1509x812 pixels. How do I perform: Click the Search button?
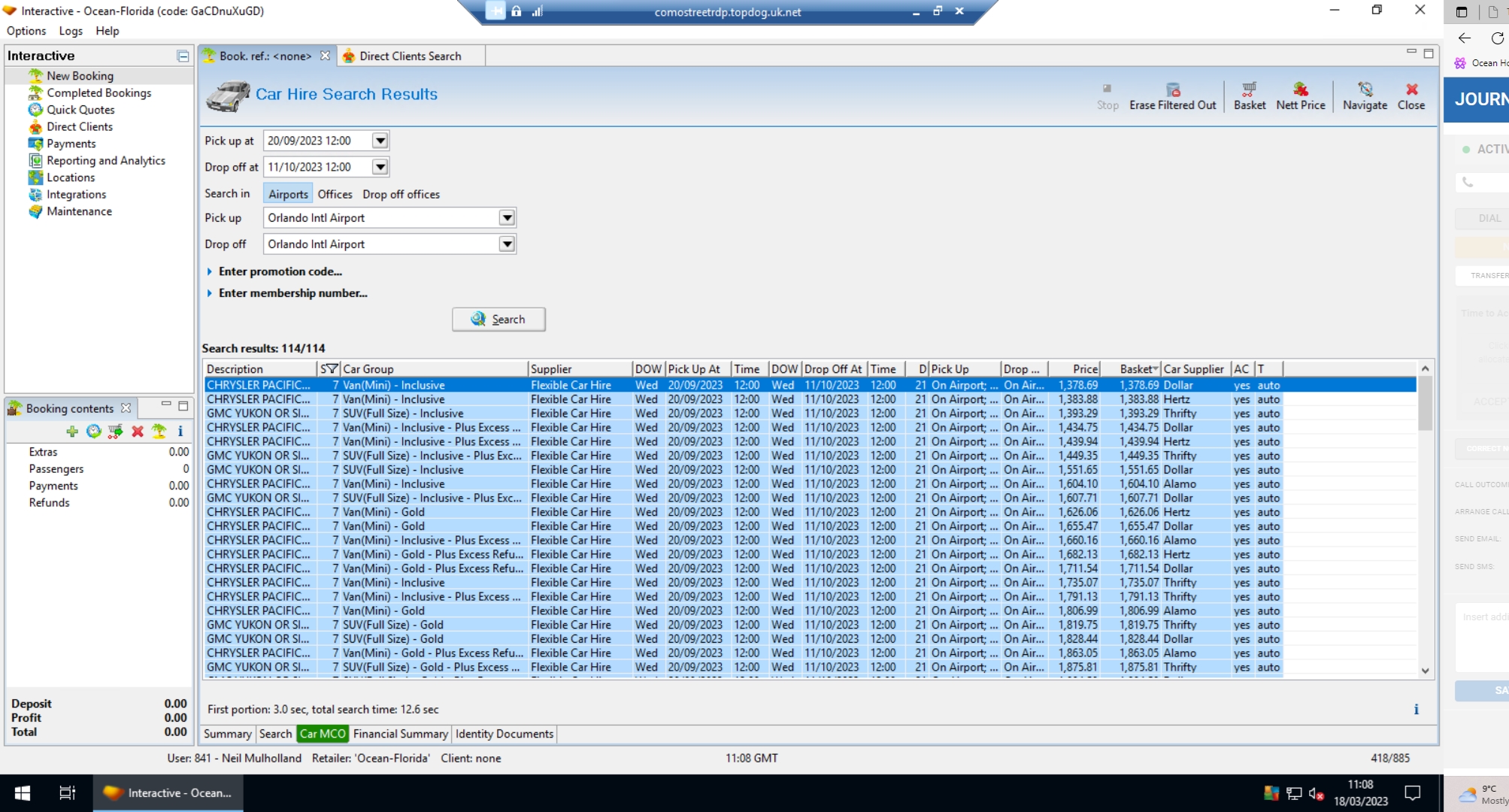click(498, 319)
